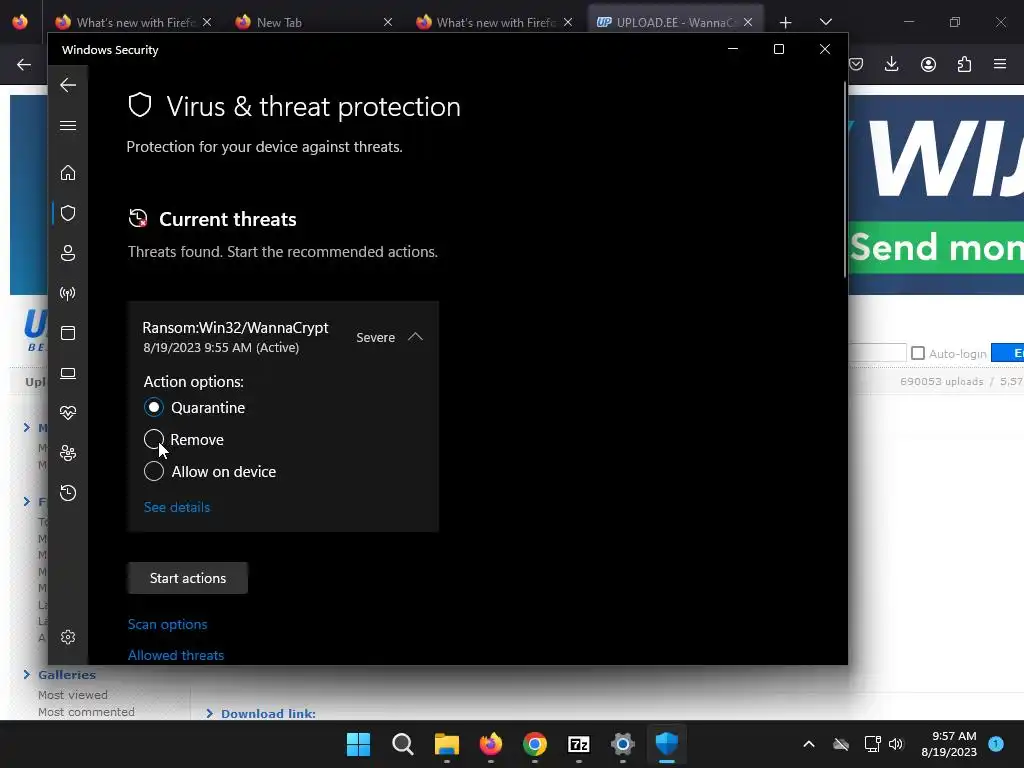Select the Quarantine option
Viewport: 1024px width, 768px height.
(x=154, y=408)
